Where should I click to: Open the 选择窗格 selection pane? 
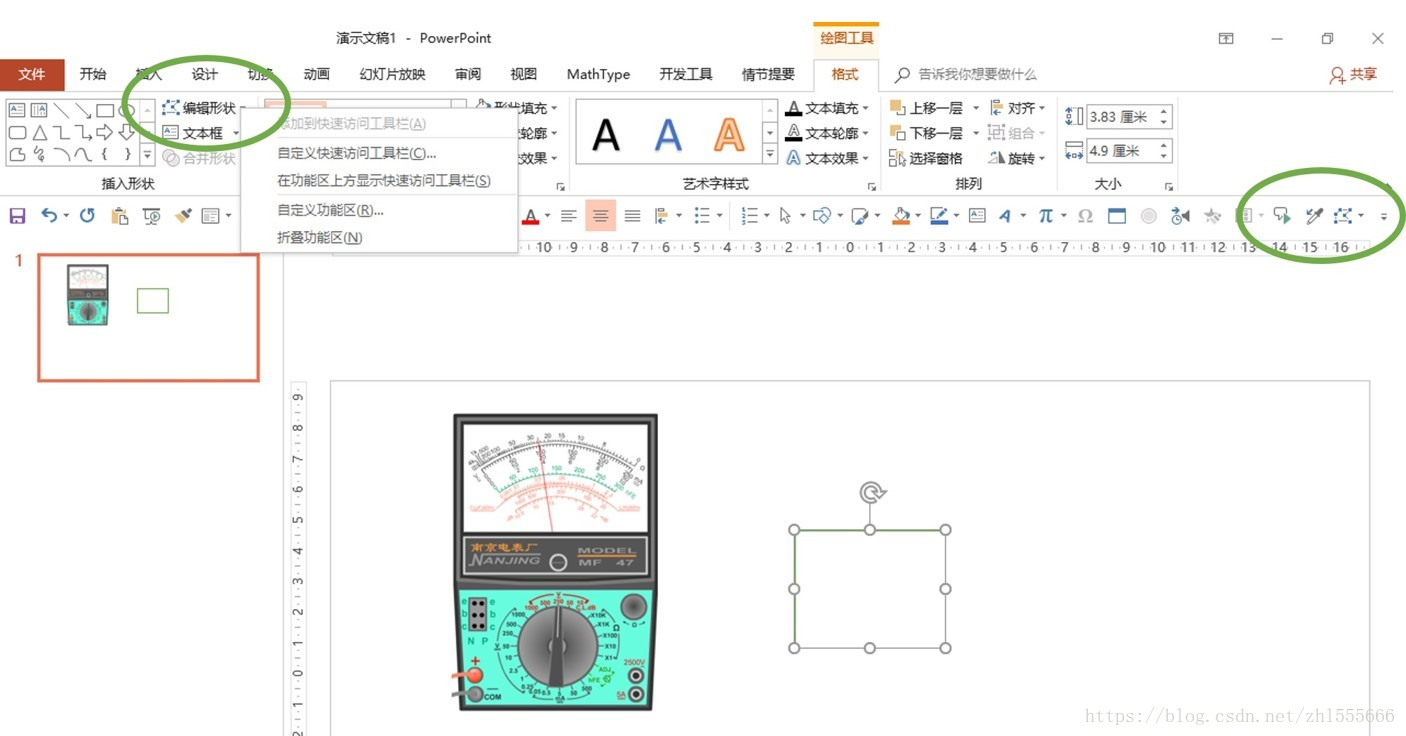(926, 158)
